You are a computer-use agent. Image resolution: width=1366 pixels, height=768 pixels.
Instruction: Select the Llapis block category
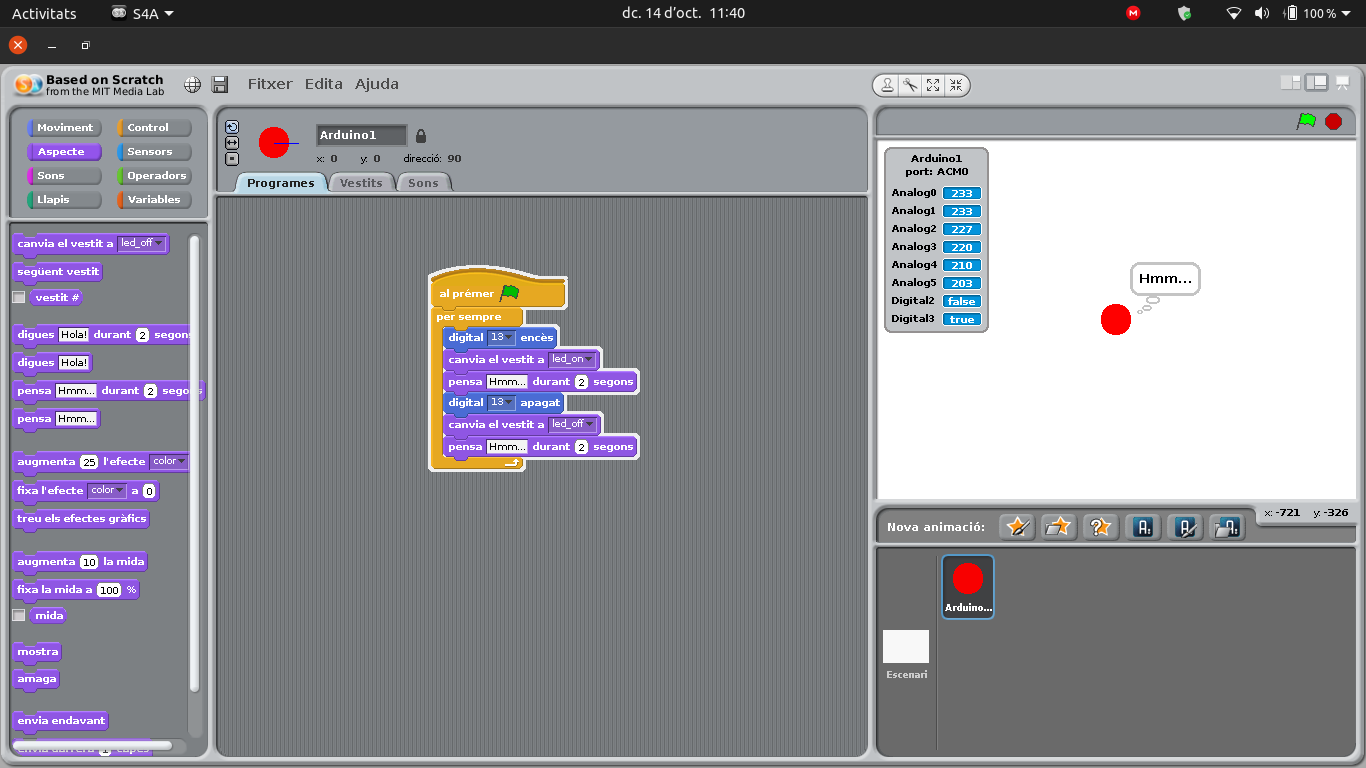point(65,200)
